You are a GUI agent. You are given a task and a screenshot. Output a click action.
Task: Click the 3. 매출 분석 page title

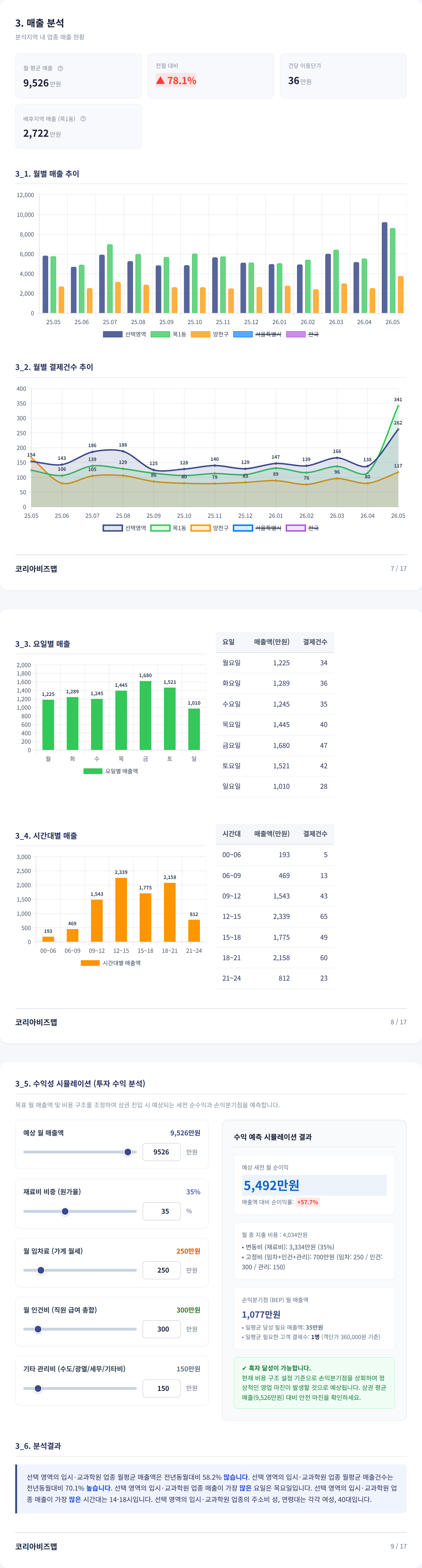40,23
